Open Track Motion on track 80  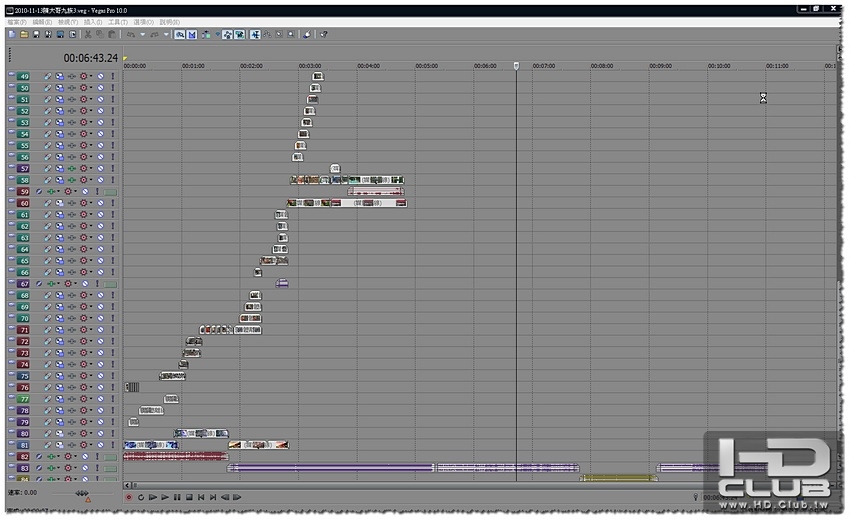pos(59,433)
